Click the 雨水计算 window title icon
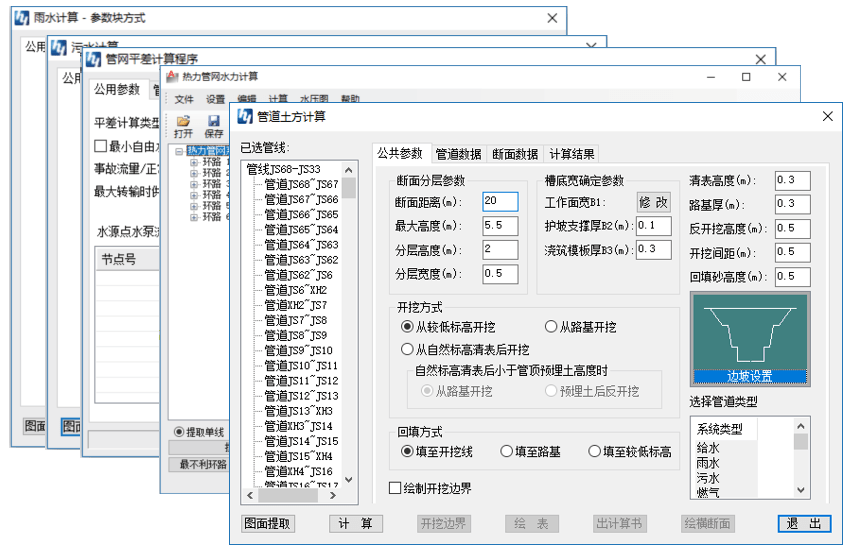This screenshot has height=555, width=852. (21, 18)
